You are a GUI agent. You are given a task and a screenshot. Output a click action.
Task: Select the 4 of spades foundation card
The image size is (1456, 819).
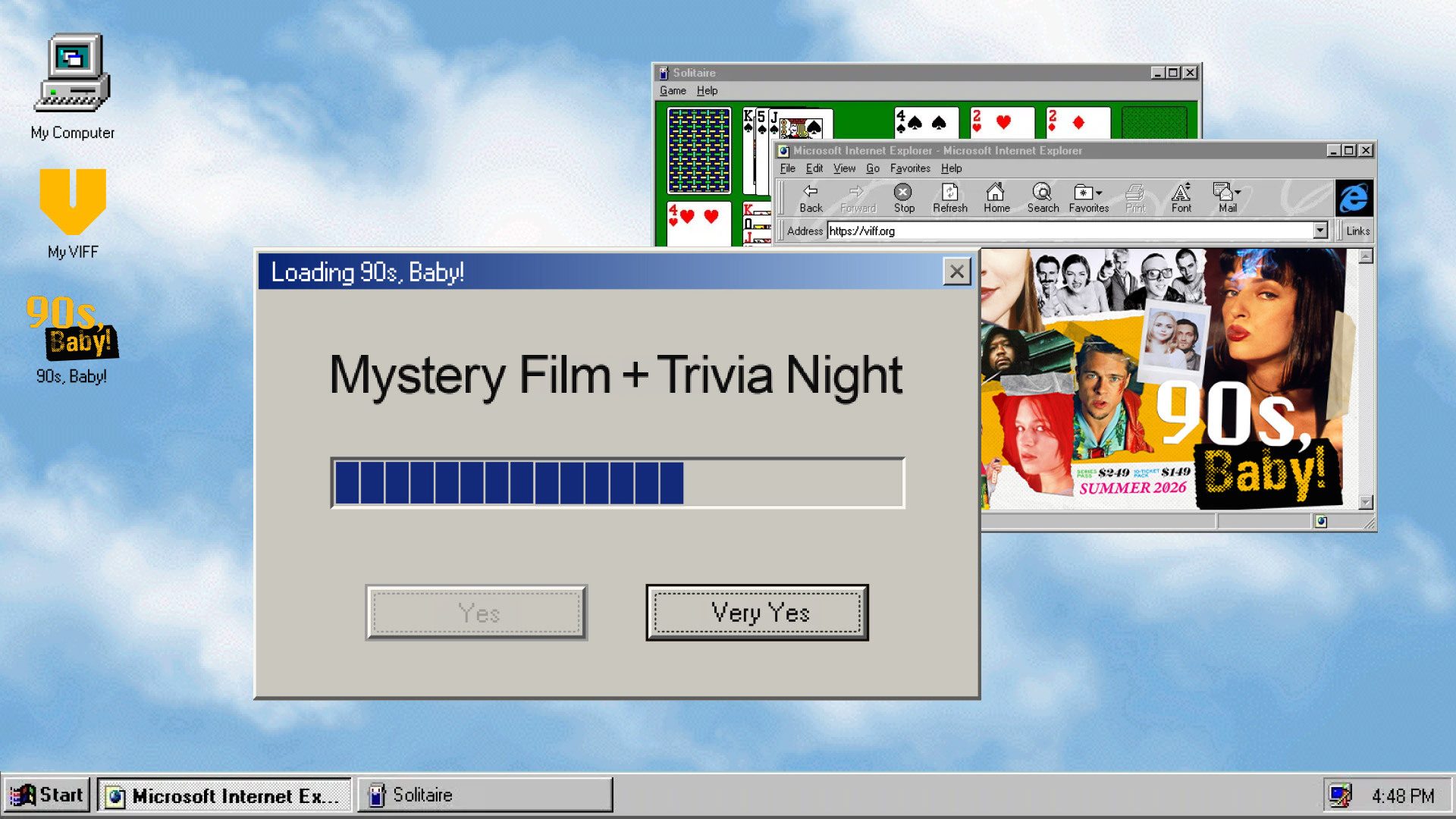coord(926,123)
